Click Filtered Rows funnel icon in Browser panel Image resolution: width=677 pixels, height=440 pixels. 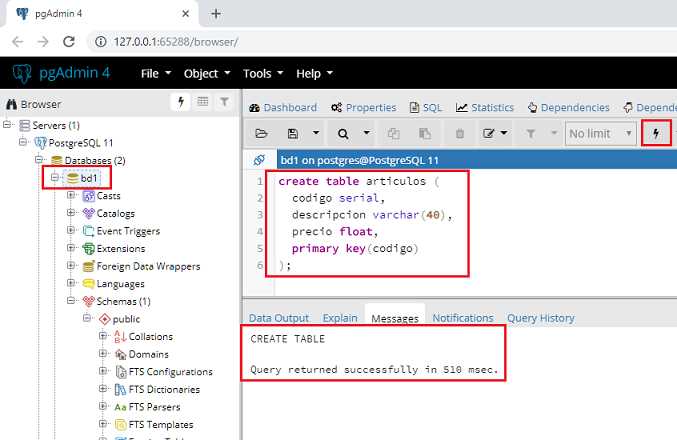(x=225, y=102)
